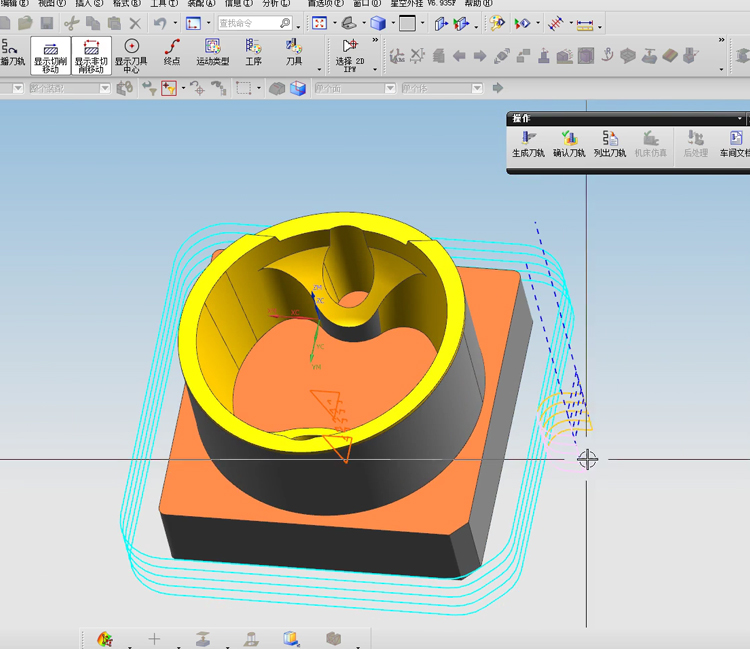Image resolution: width=750 pixels, height=649 pixels.
Task: Open the 单个体 body rule combo box
Action: [442, 88]
